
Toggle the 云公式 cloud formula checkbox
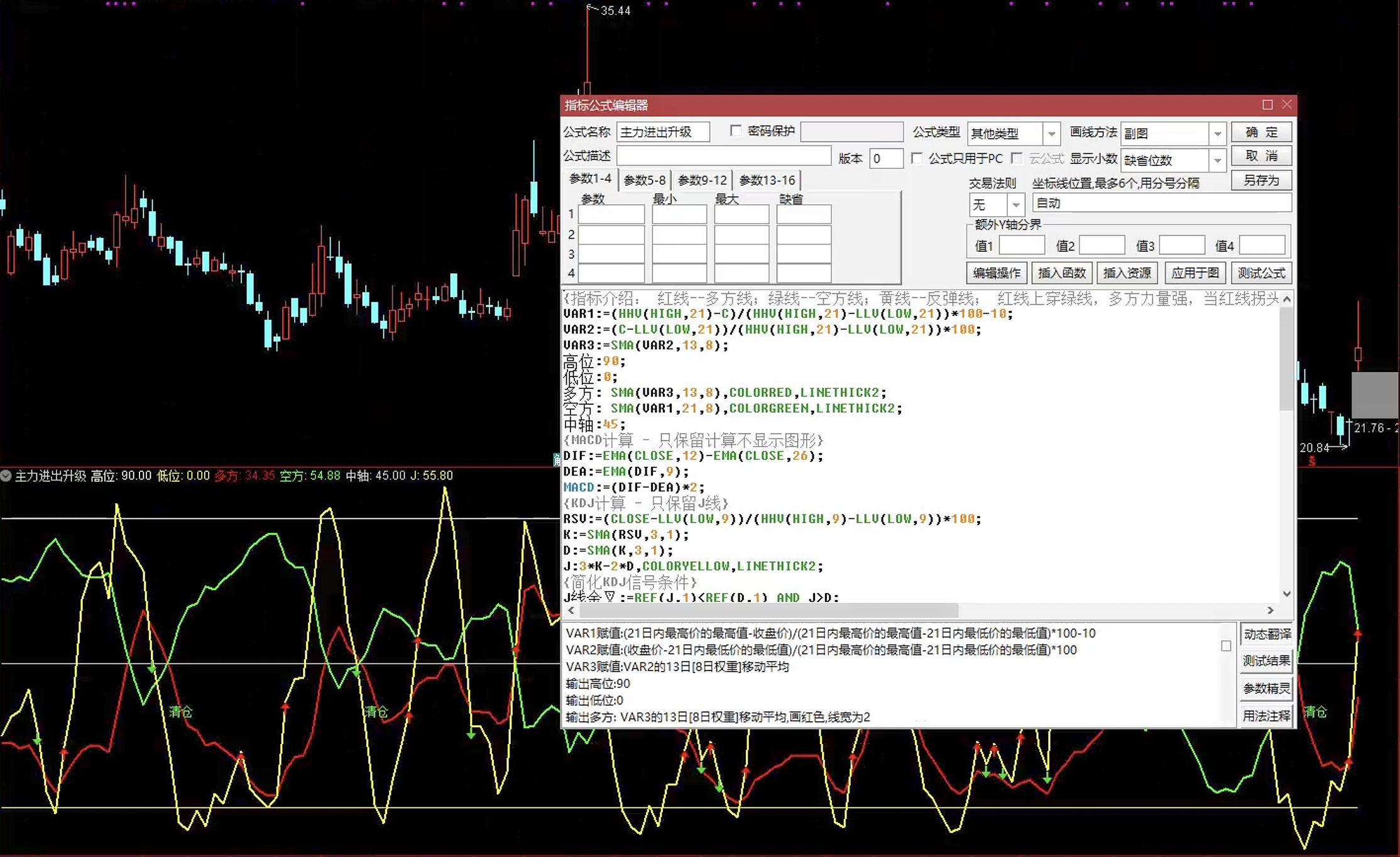pyautogui.click(x=1017, y=158)
